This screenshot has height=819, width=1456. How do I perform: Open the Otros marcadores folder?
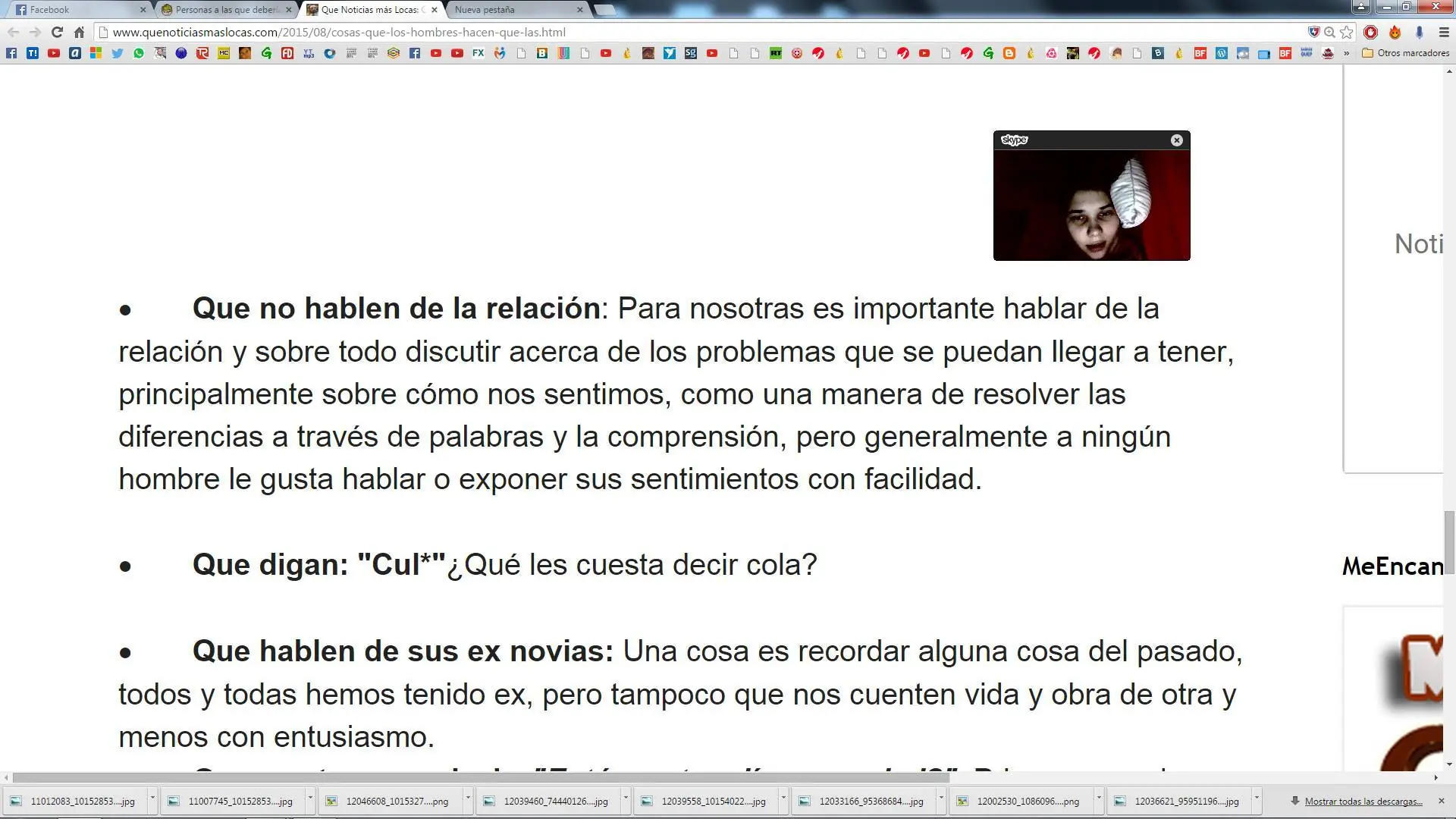tap(1406, 53)
